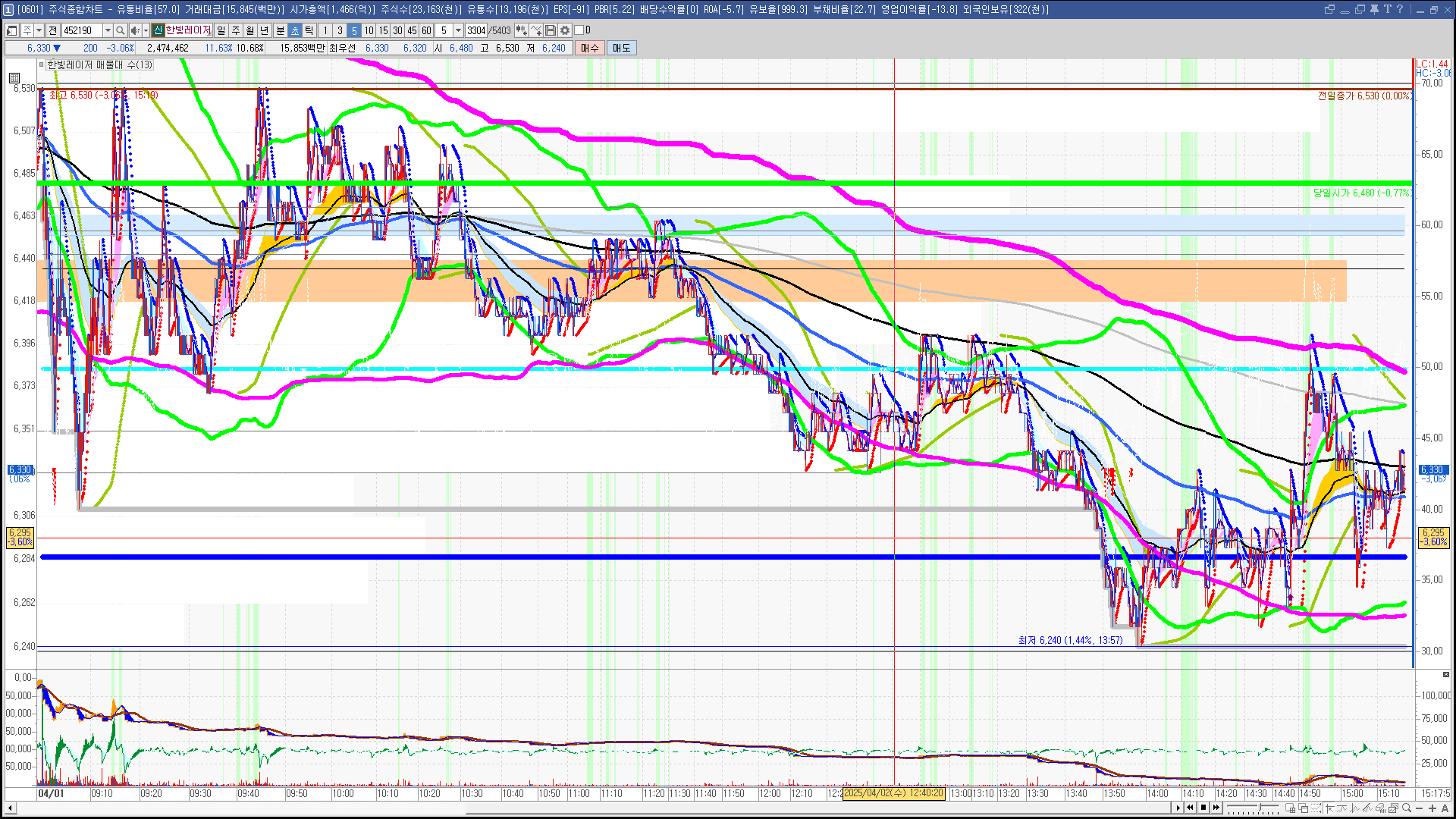
Task: Open the chart settings gear icon
Action: pos(565,30)
